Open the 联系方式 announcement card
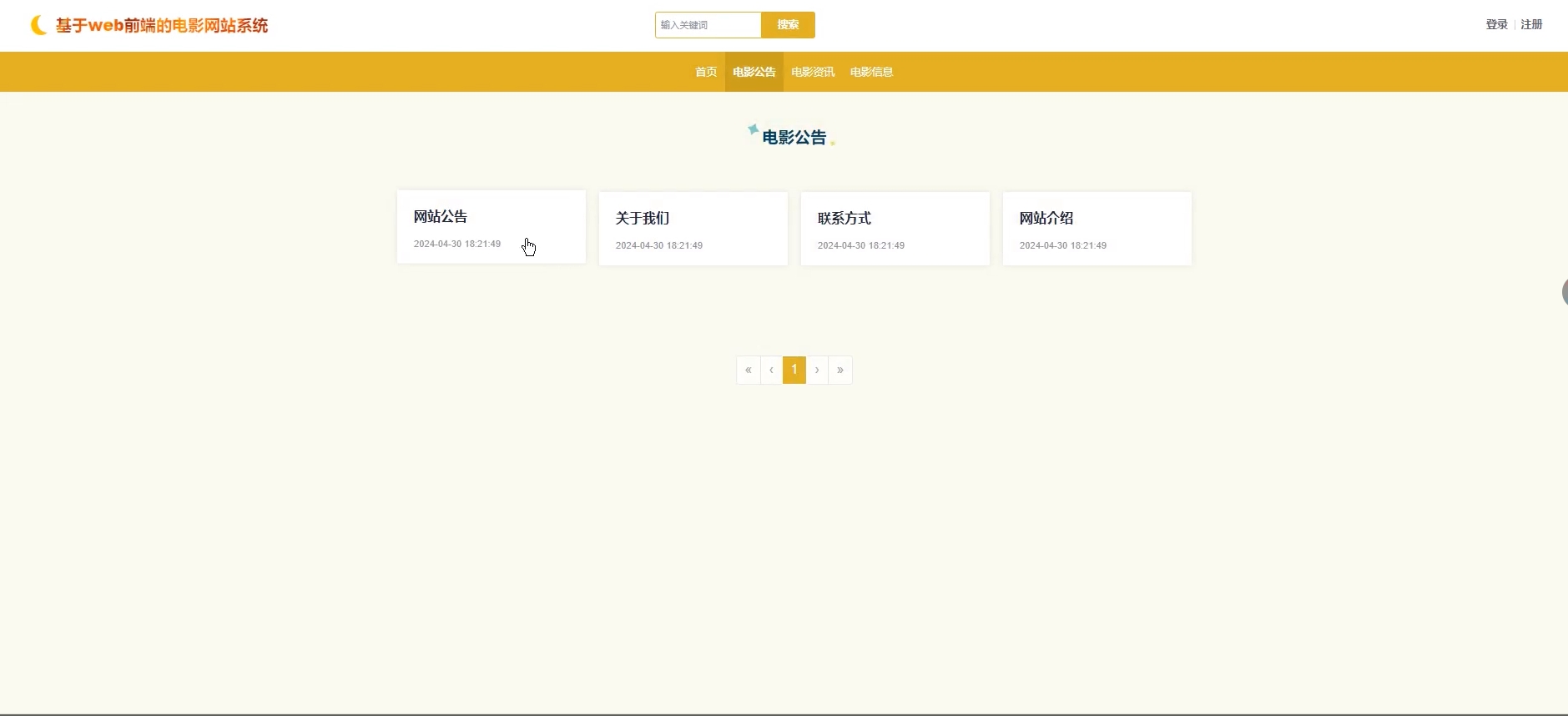The height and width of the screenshot is (716, 1568). click(x=895, y=229)
